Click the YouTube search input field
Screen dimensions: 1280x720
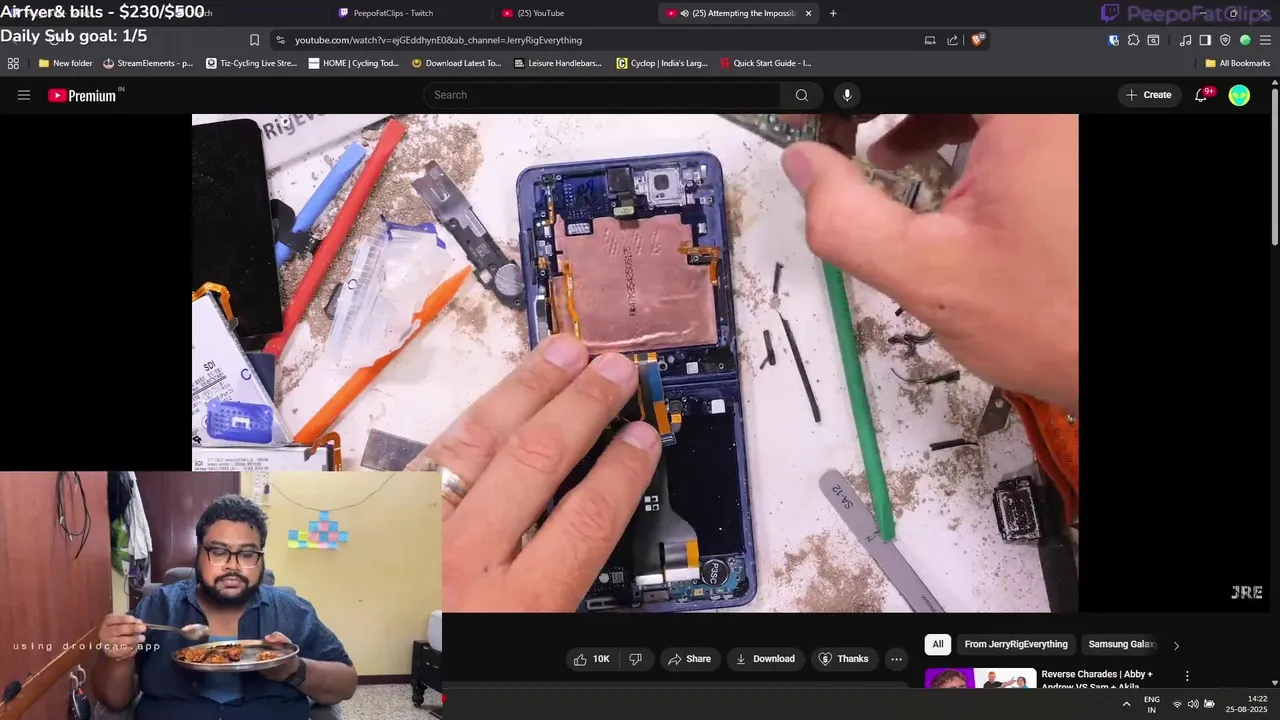click(602, 95)
